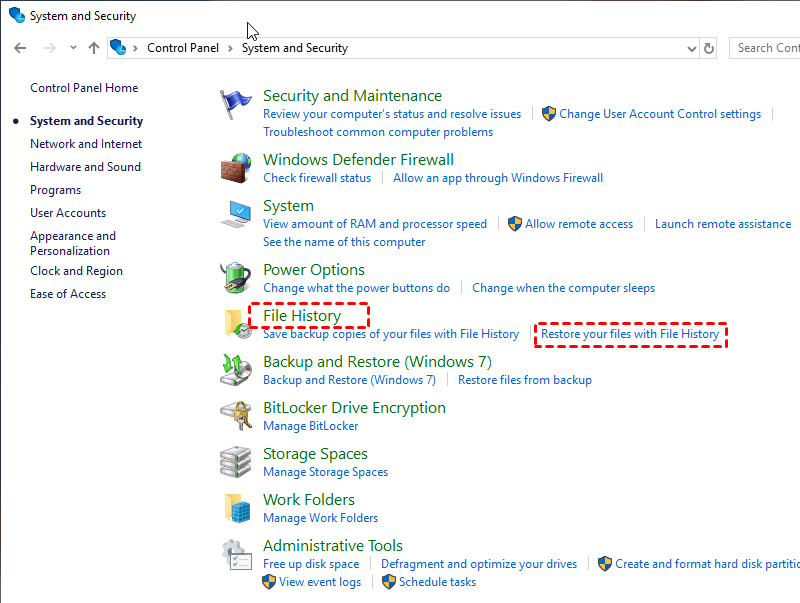Navigate back with the back arrow

[x=20, y=48]
